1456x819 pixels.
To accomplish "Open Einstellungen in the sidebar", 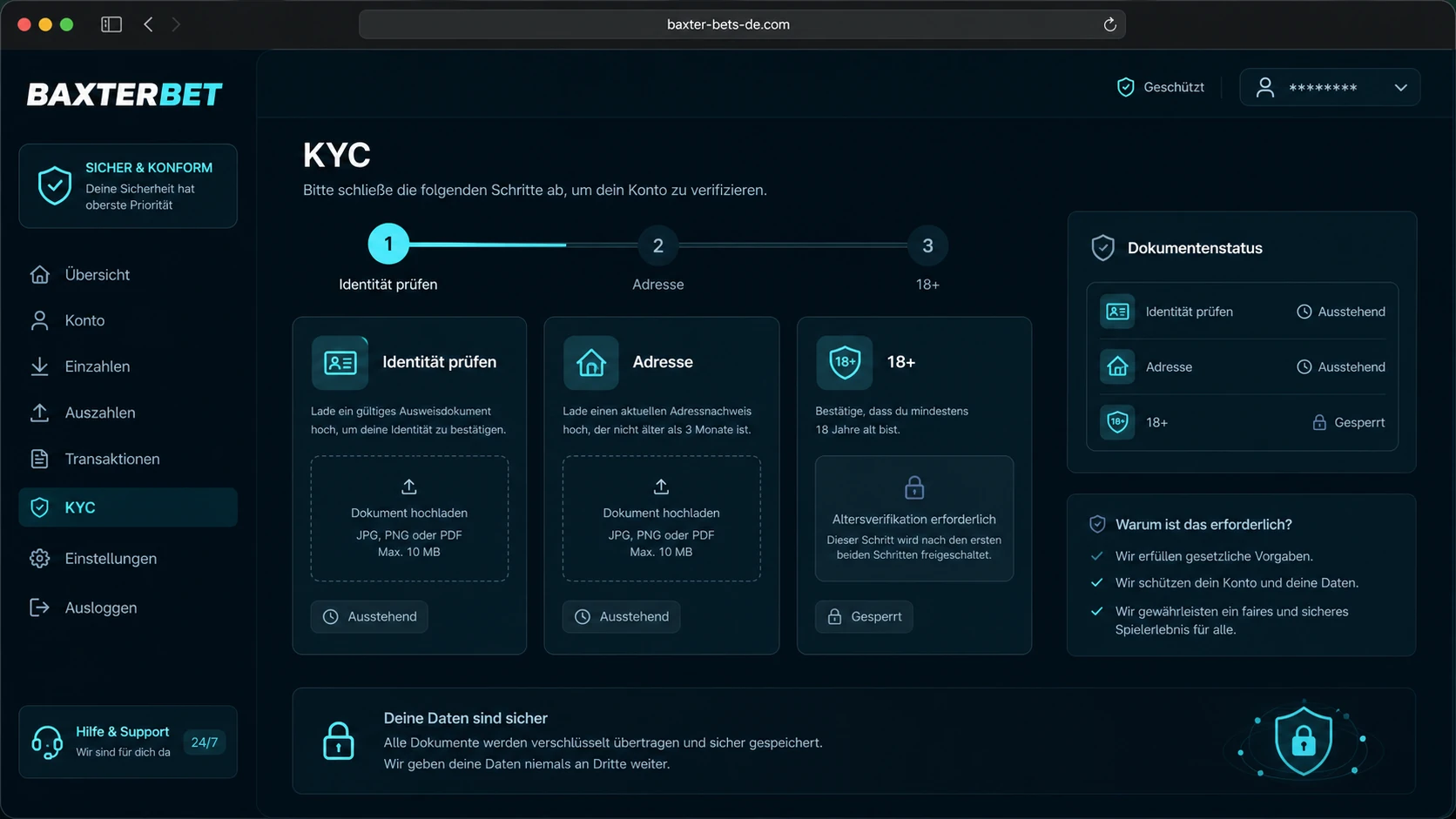I will 128,559.
